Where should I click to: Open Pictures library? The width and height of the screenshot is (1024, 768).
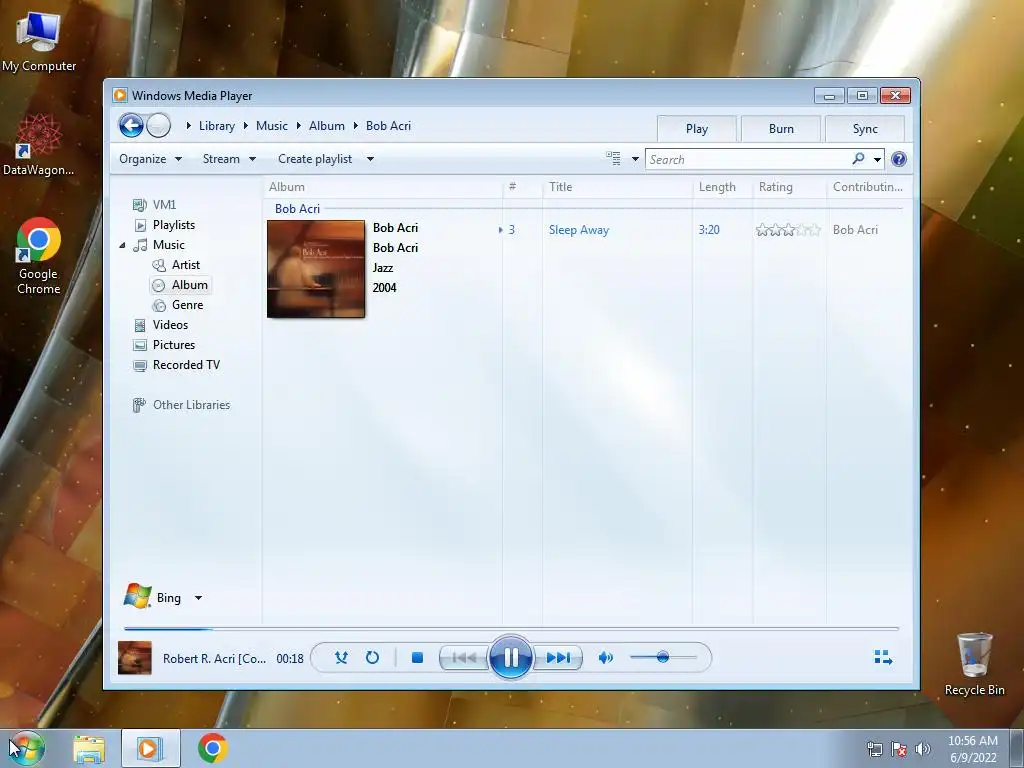(x=174, y=345)
